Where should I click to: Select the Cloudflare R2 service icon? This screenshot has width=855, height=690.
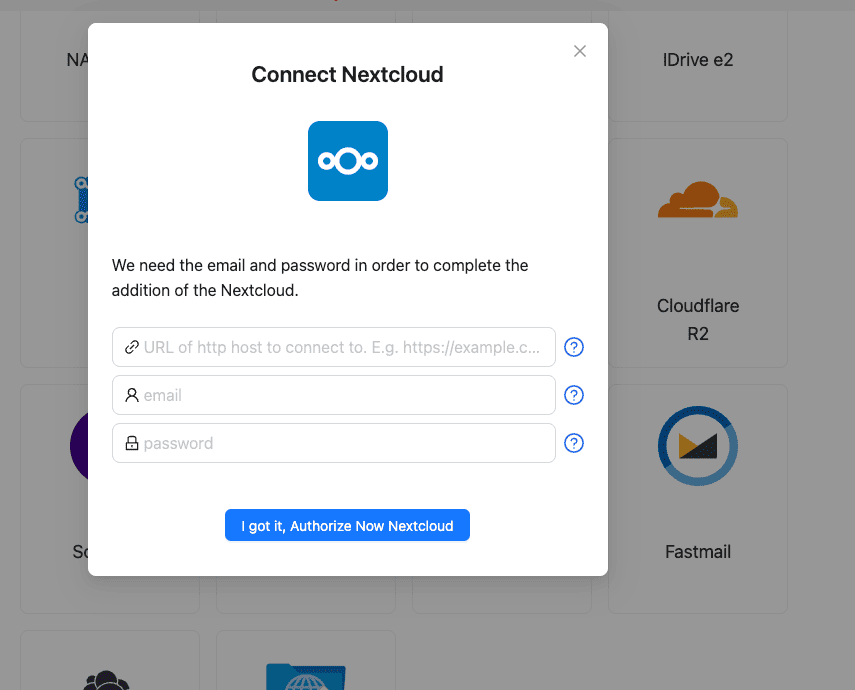tap(697, 199)
